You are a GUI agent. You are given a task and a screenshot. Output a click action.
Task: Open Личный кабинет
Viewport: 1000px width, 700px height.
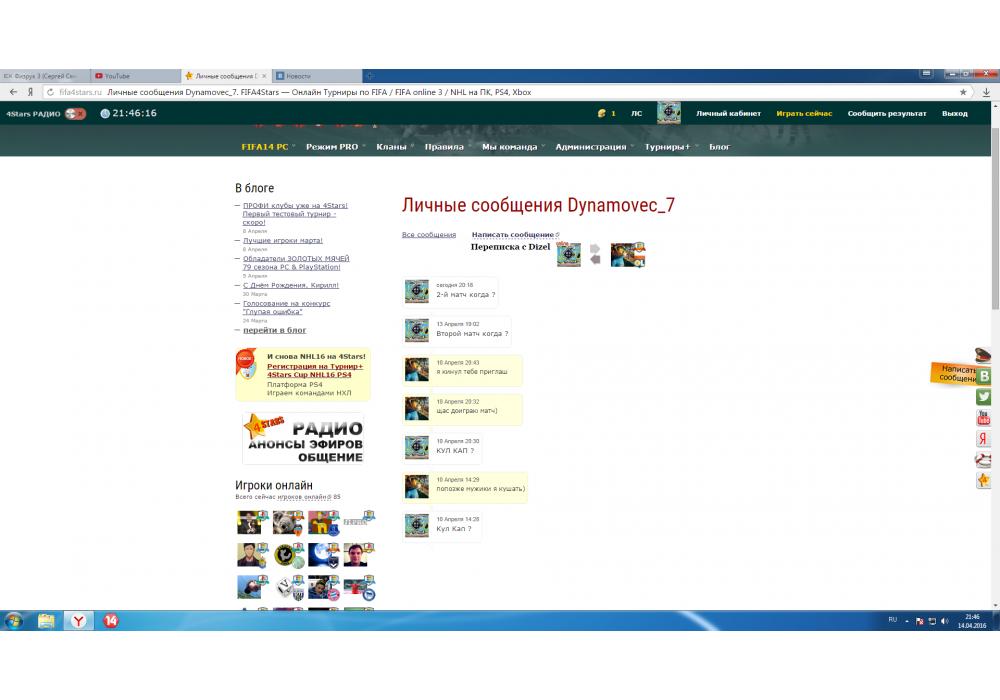[x=728, y=113]
